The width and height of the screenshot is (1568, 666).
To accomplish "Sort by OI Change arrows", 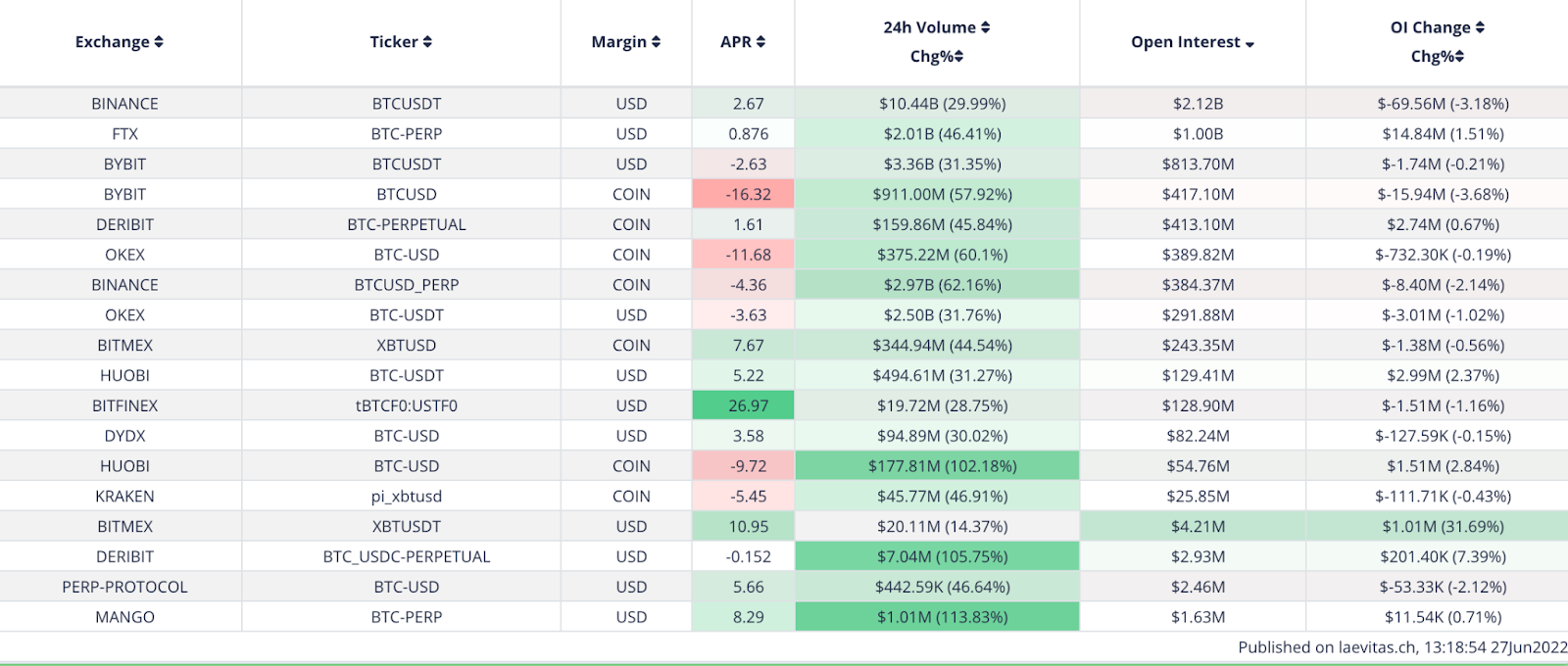I will click(1480, 27).
